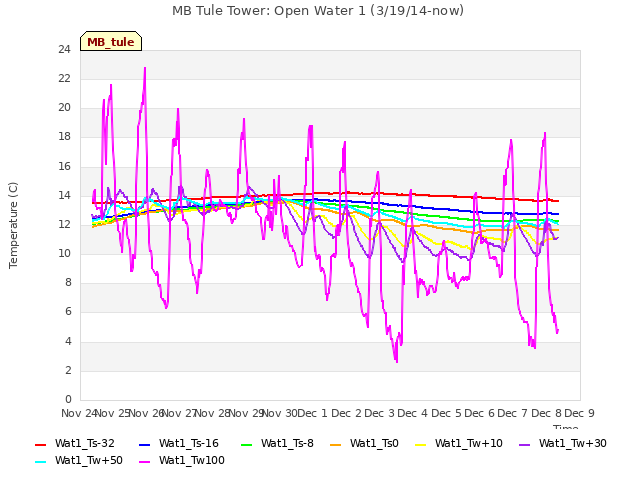640x480 pixels.
Task: Click the MB_tule label tag
Action: [111, 41]
